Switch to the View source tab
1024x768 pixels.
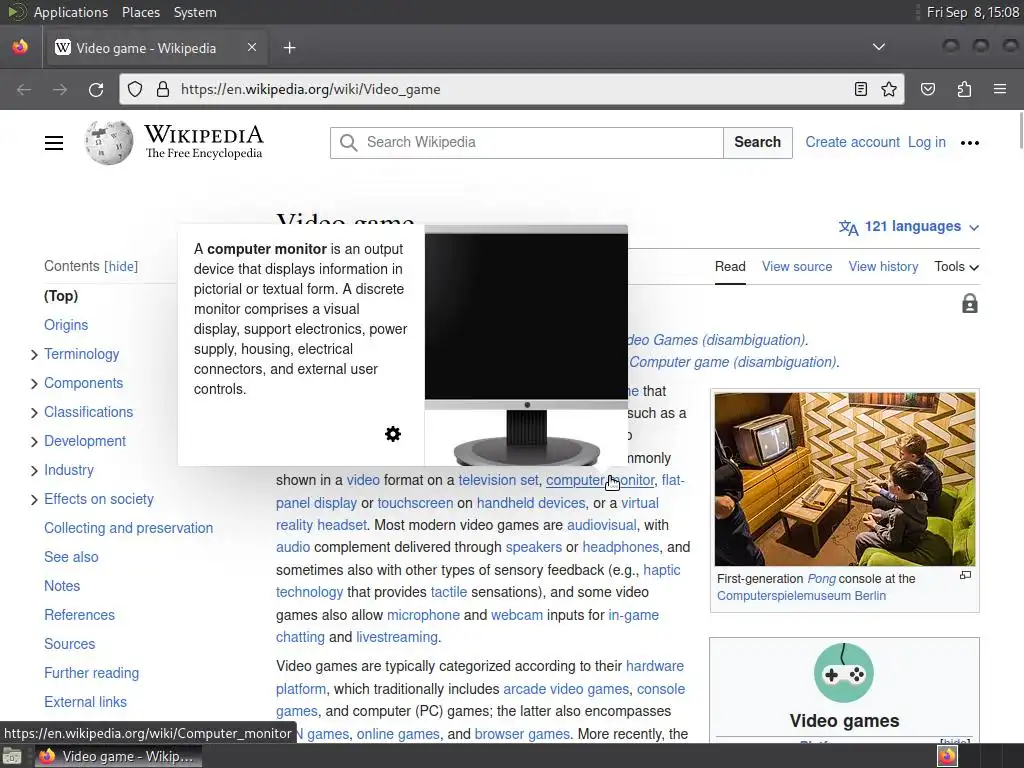(797, 266)
